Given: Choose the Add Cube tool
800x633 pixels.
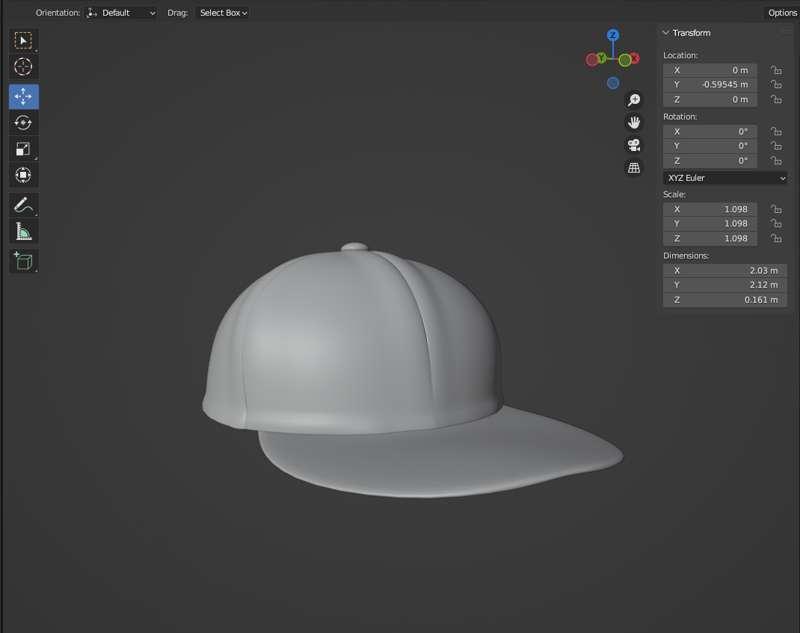Looking at the screenshot, I should (x=23, y=261).
